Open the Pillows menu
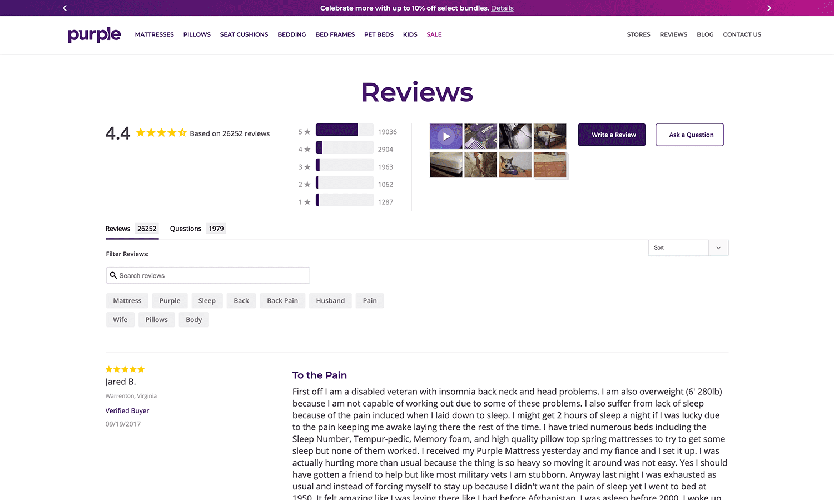 197,35
